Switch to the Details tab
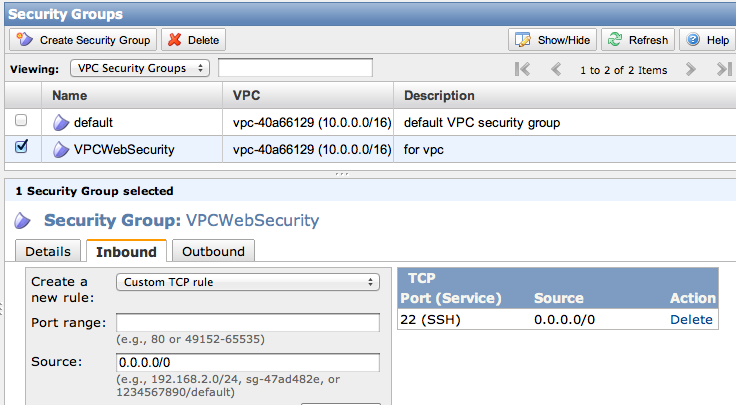This screenshot has width=736, height=405. [x=48, y=251]
